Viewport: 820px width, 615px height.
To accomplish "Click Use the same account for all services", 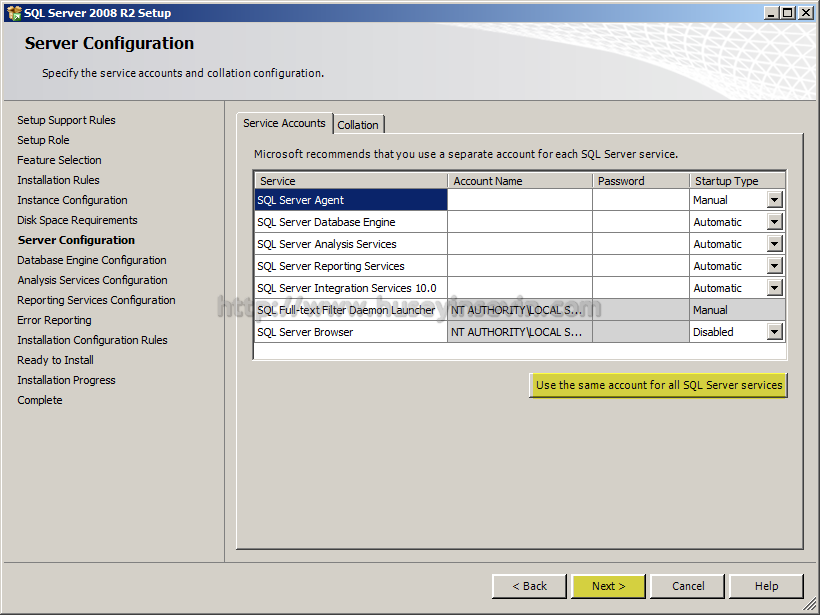I will pos(658,385).
